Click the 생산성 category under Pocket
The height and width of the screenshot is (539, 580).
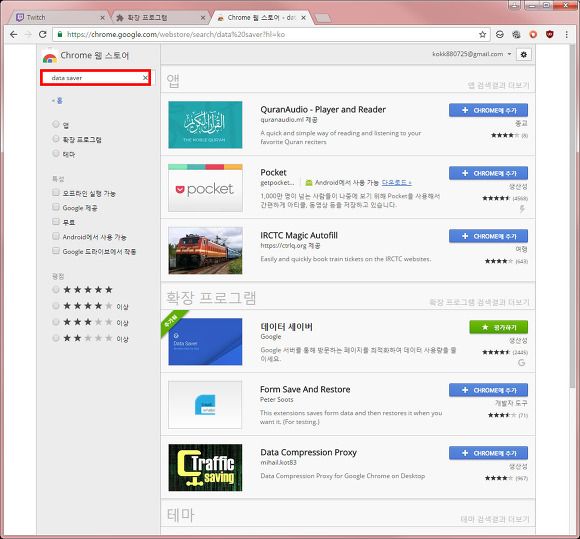click(x=518, y=187)
